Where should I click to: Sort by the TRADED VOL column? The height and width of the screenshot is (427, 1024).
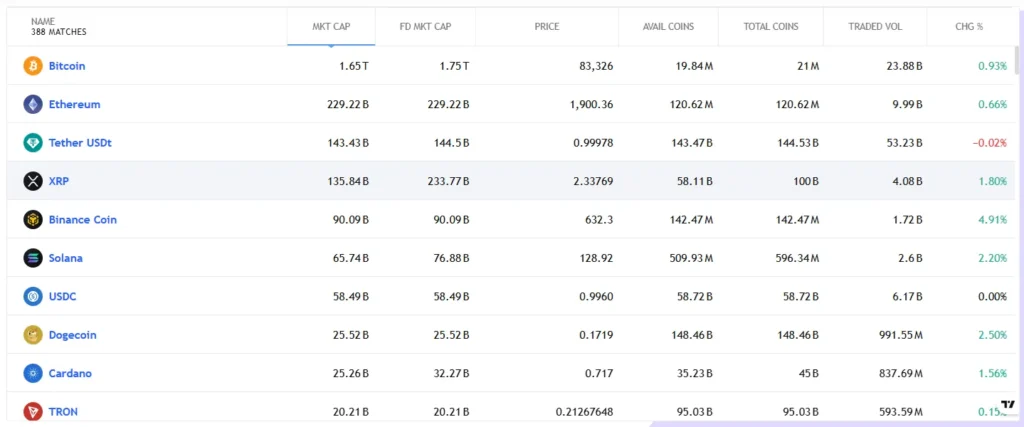tap(875, 27)
